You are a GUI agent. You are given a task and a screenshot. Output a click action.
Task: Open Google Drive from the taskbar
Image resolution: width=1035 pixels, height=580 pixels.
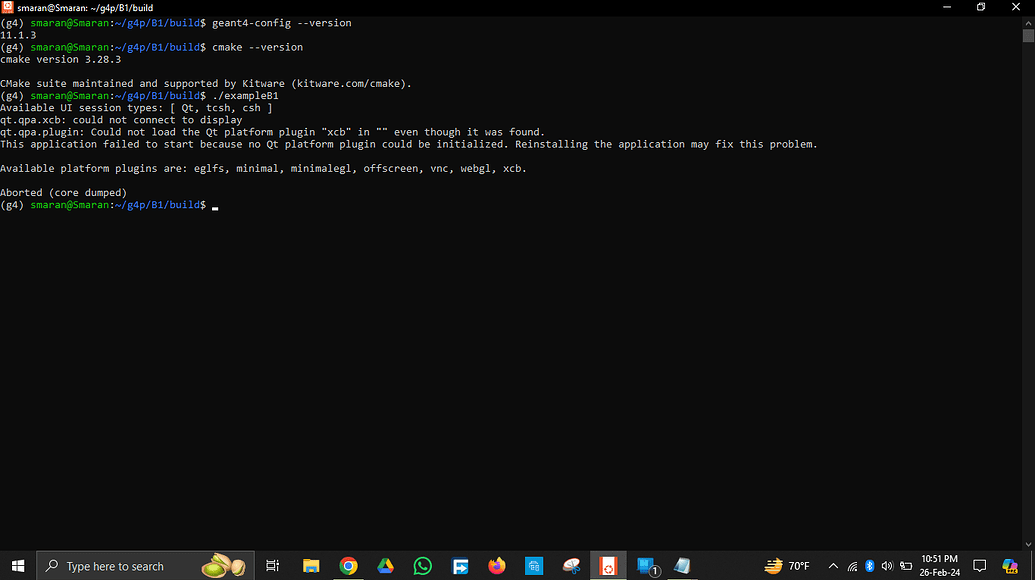(x=385, y=565)
